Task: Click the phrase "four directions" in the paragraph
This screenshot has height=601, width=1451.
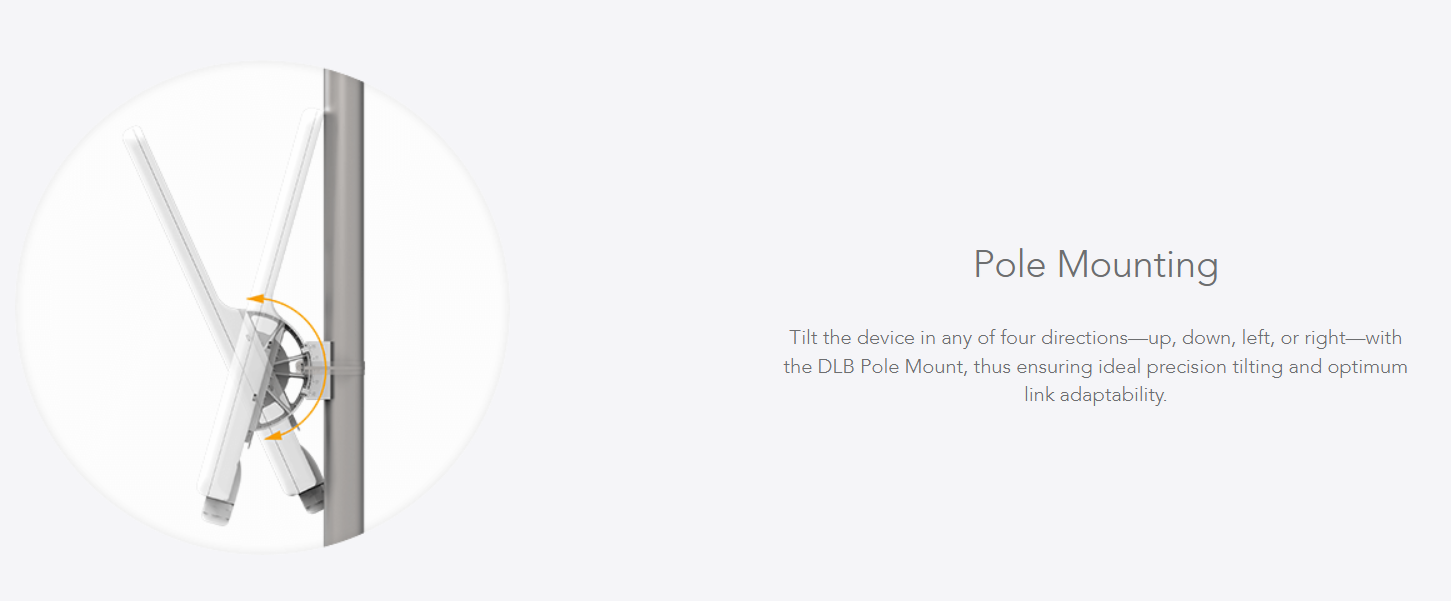Action: [x=1063, y=338]
